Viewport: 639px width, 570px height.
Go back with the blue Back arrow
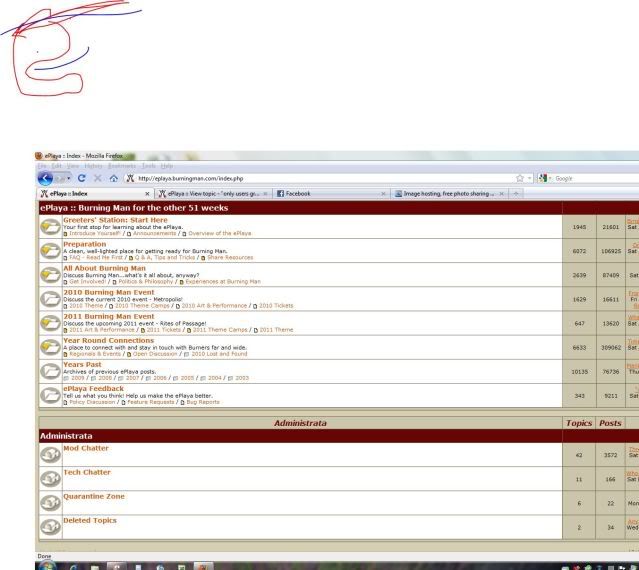point(45,178)
